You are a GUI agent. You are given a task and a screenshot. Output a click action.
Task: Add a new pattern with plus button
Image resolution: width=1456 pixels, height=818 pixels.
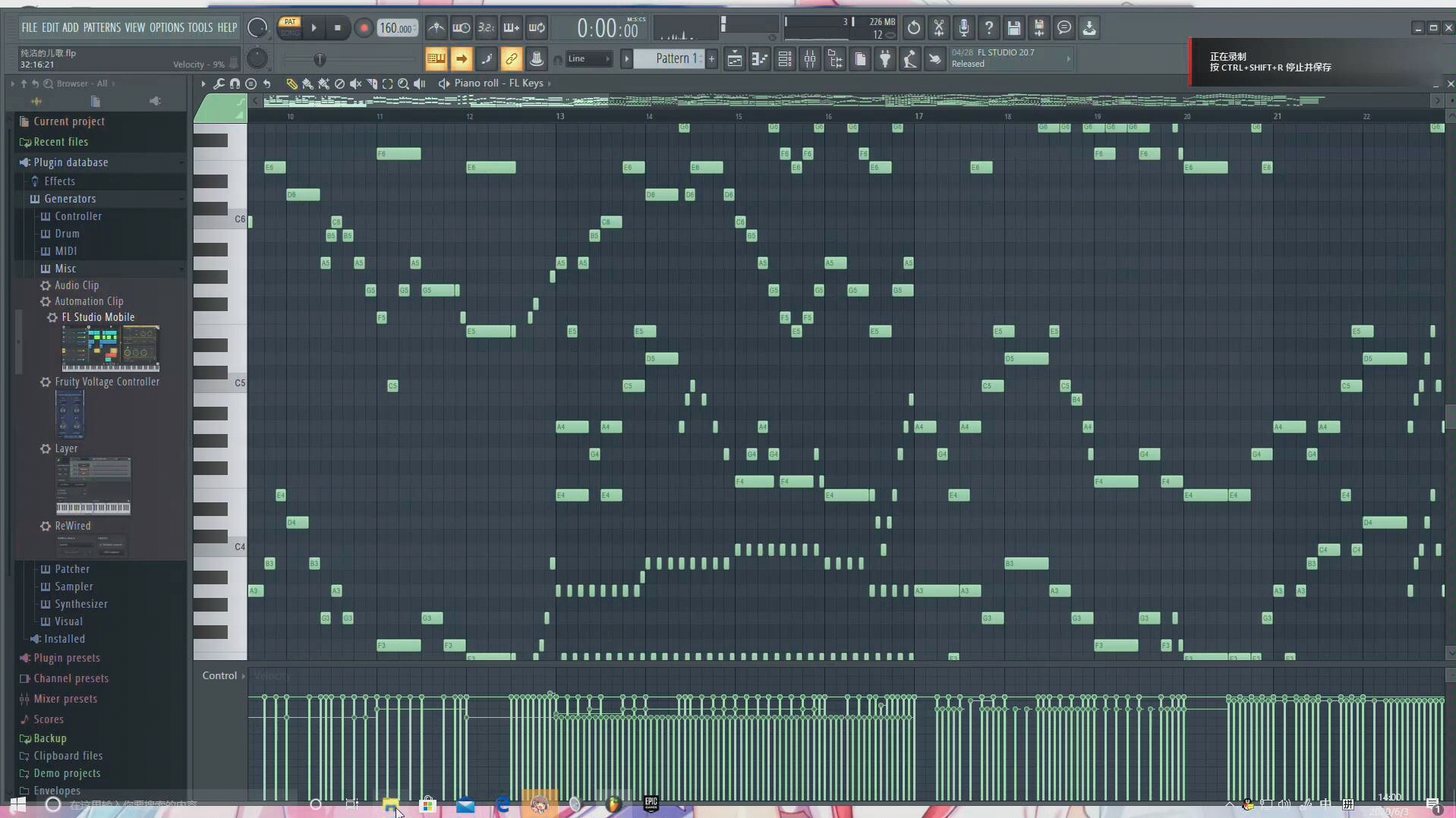[x=711, y=58]
